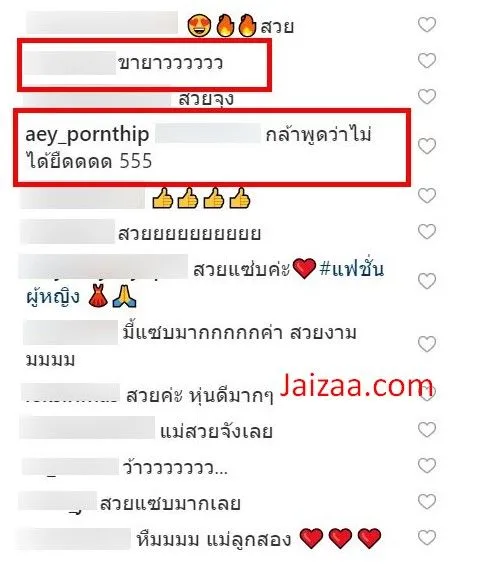Heart the แม่ลูกสอง three-hearts comment
The height and width of the screenshot is (564, 489).
click(427, 538)
